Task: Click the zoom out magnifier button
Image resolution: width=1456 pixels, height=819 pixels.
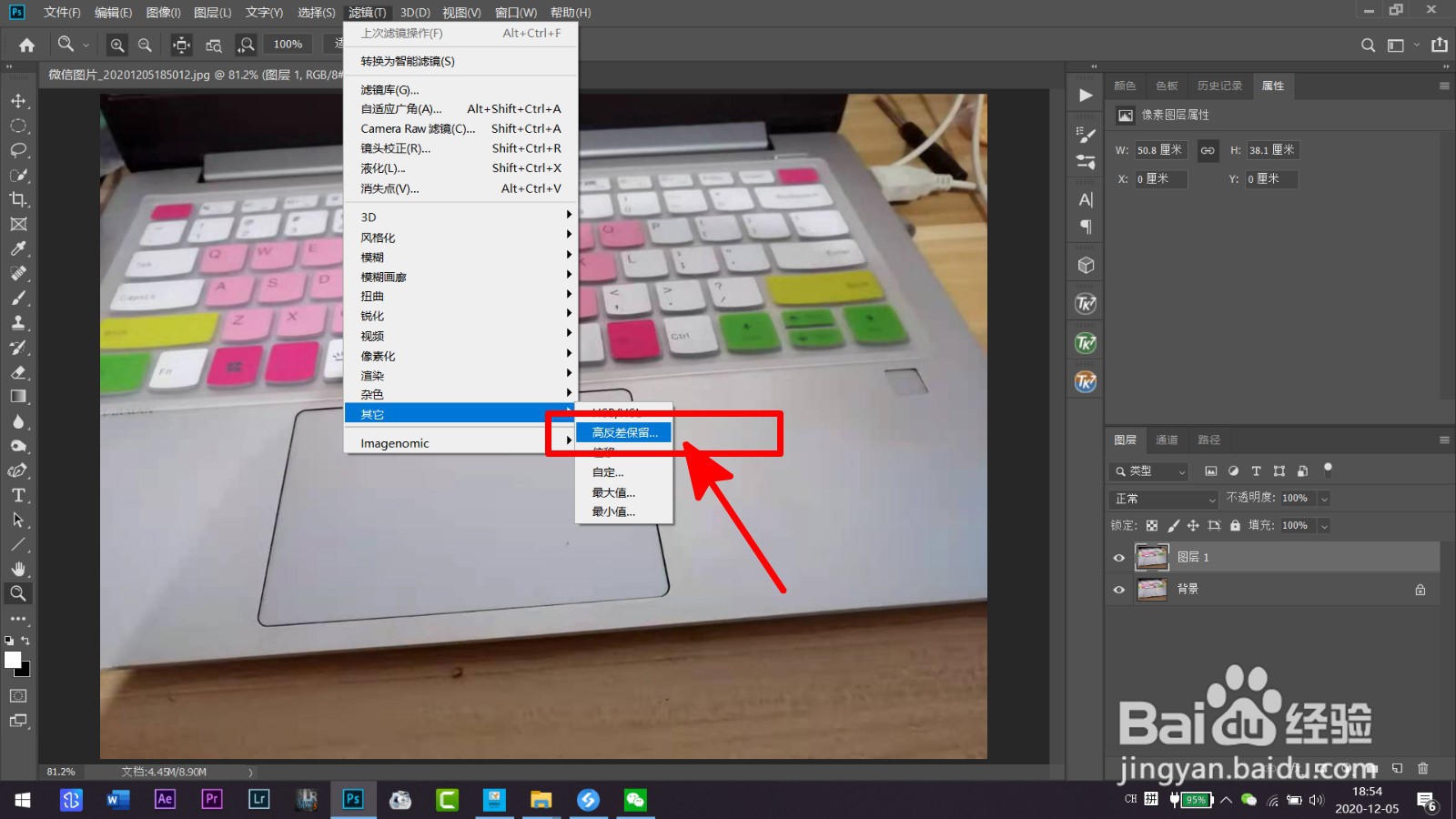Action: point(145,45)
